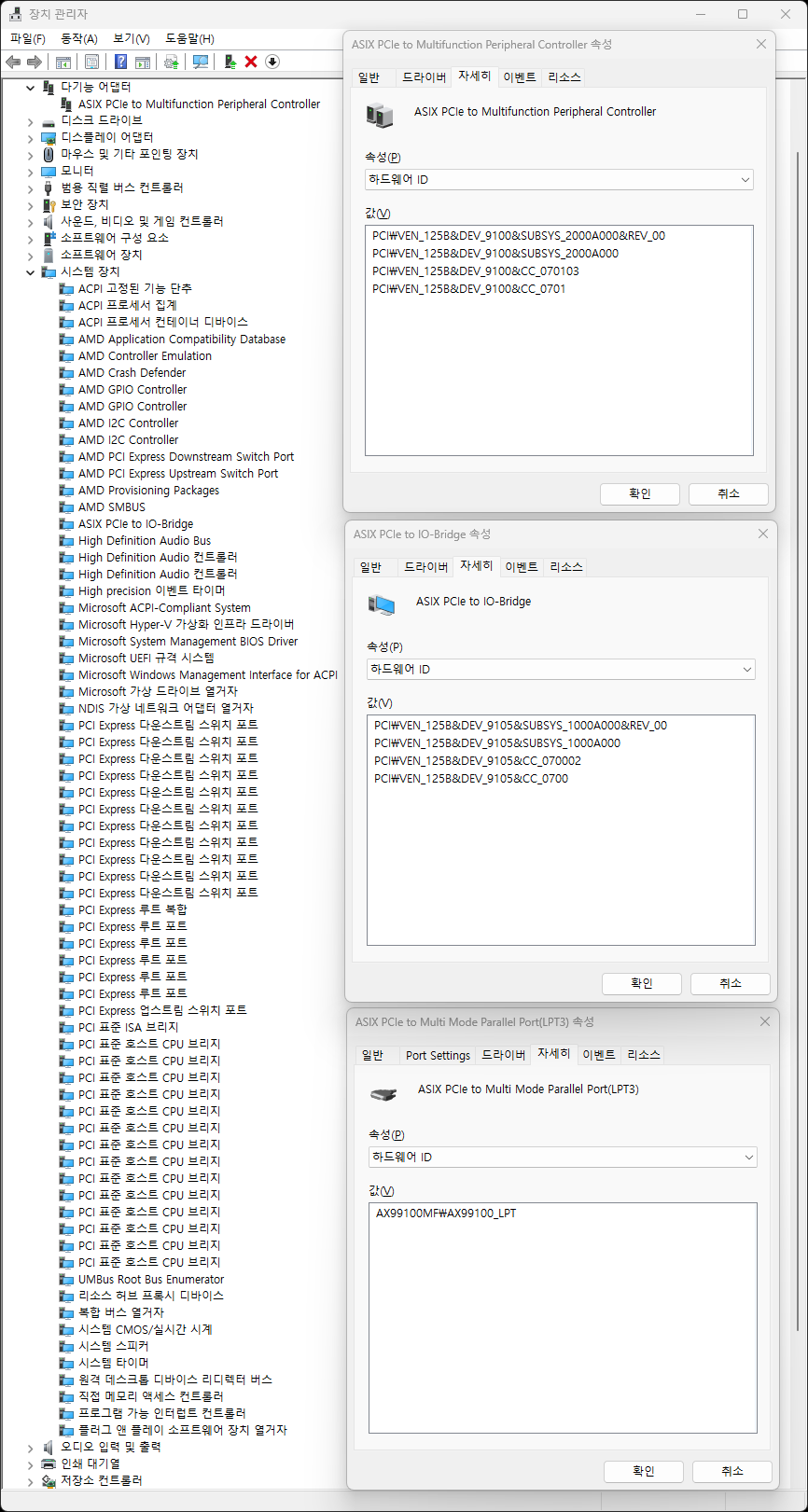Click Scan for hardware changes monitor icon
This screenshot has height=1512, width=808.
200,62
